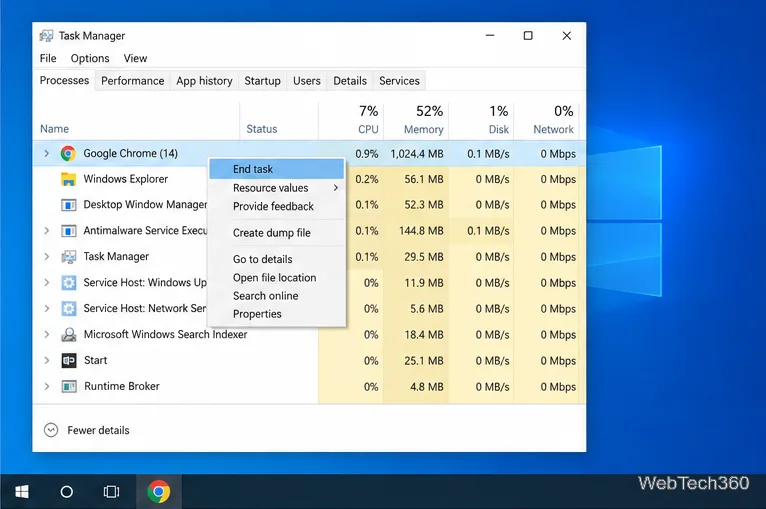Switch to the Users tab

[307, 81]
